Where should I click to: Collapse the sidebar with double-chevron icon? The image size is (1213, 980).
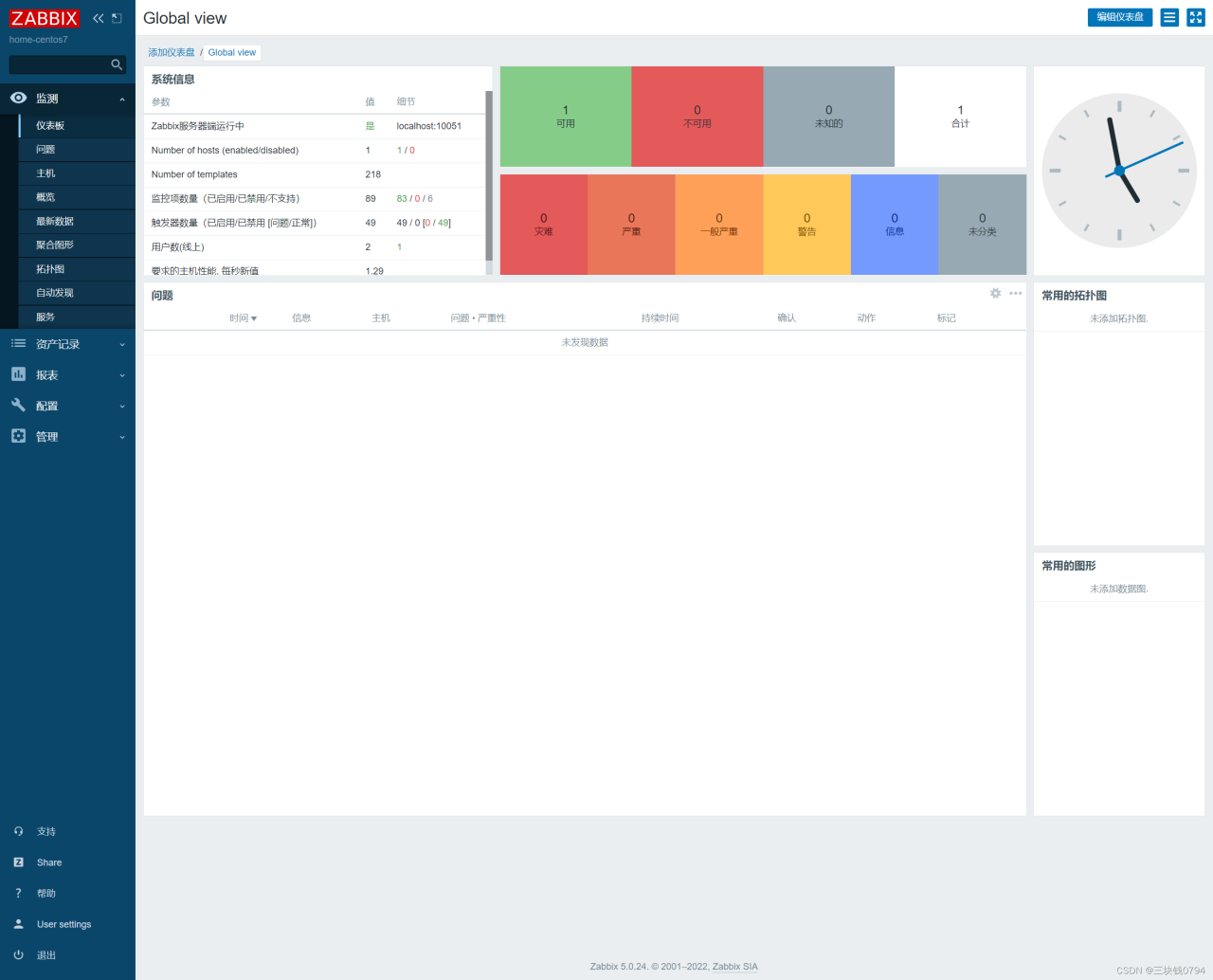[x=98, y=18]
